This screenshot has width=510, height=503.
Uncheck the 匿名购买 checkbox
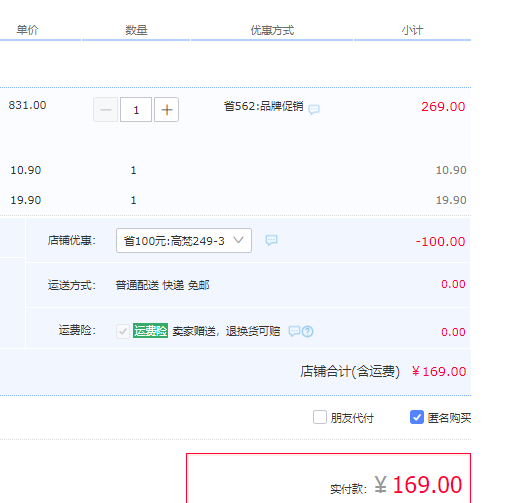(x=417, y=417)
